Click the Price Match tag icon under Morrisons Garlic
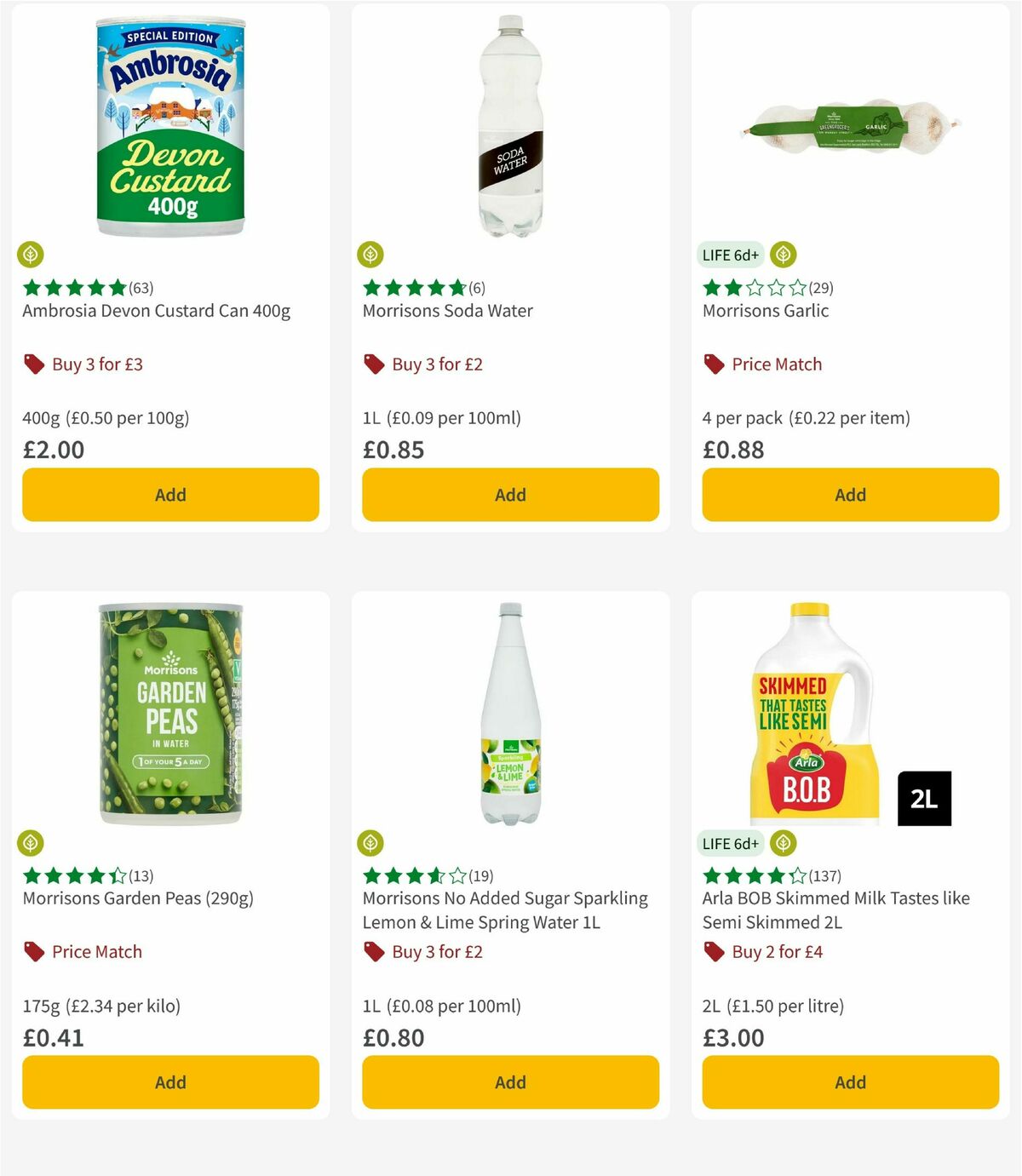Image resolution: width=1022 pixels, height=1176 pixels. pos(713,364)
